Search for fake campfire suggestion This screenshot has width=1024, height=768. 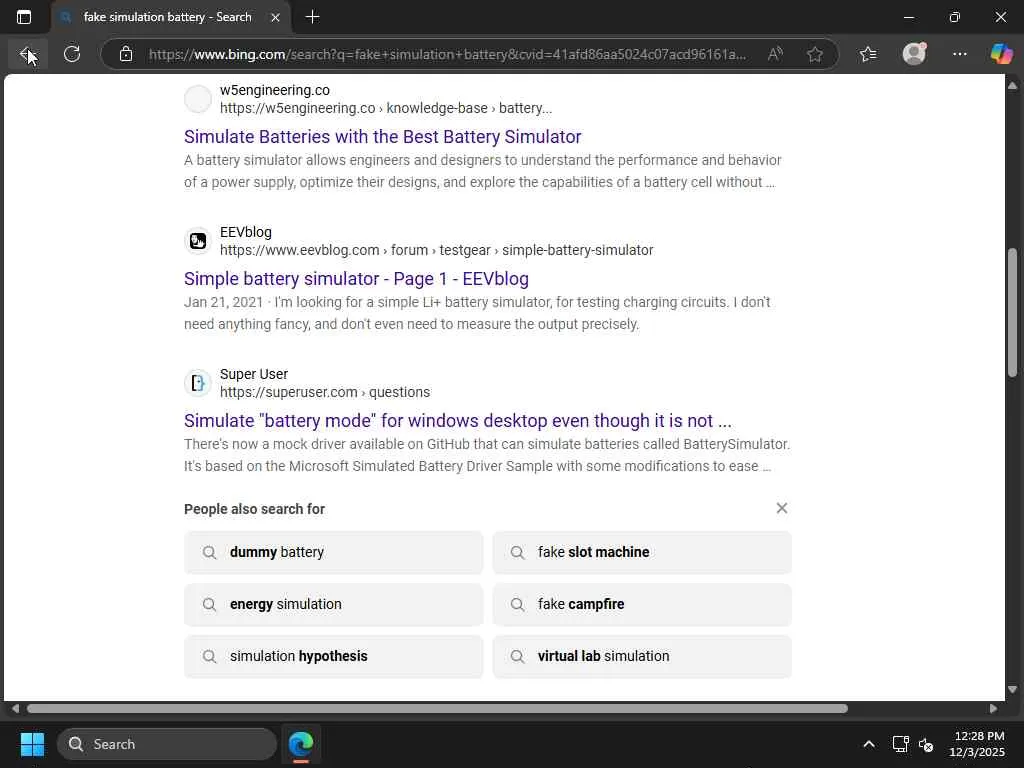(642, 605)
